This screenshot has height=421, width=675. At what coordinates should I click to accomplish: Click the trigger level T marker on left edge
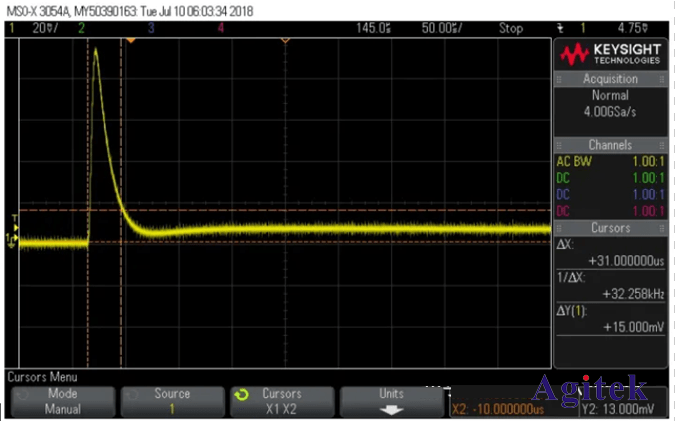tap(13, 217)
